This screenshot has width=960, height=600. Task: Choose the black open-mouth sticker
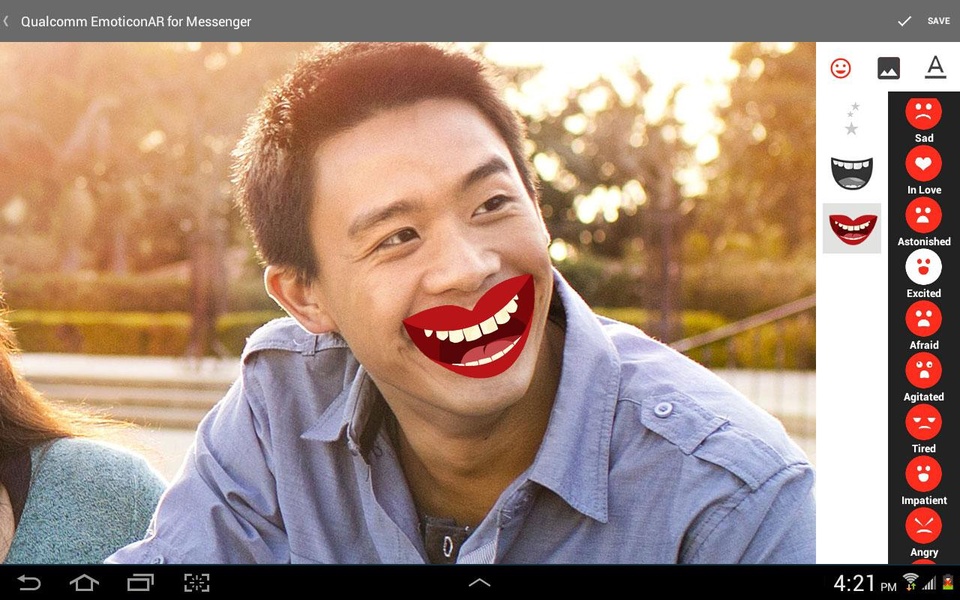(852, 173)
